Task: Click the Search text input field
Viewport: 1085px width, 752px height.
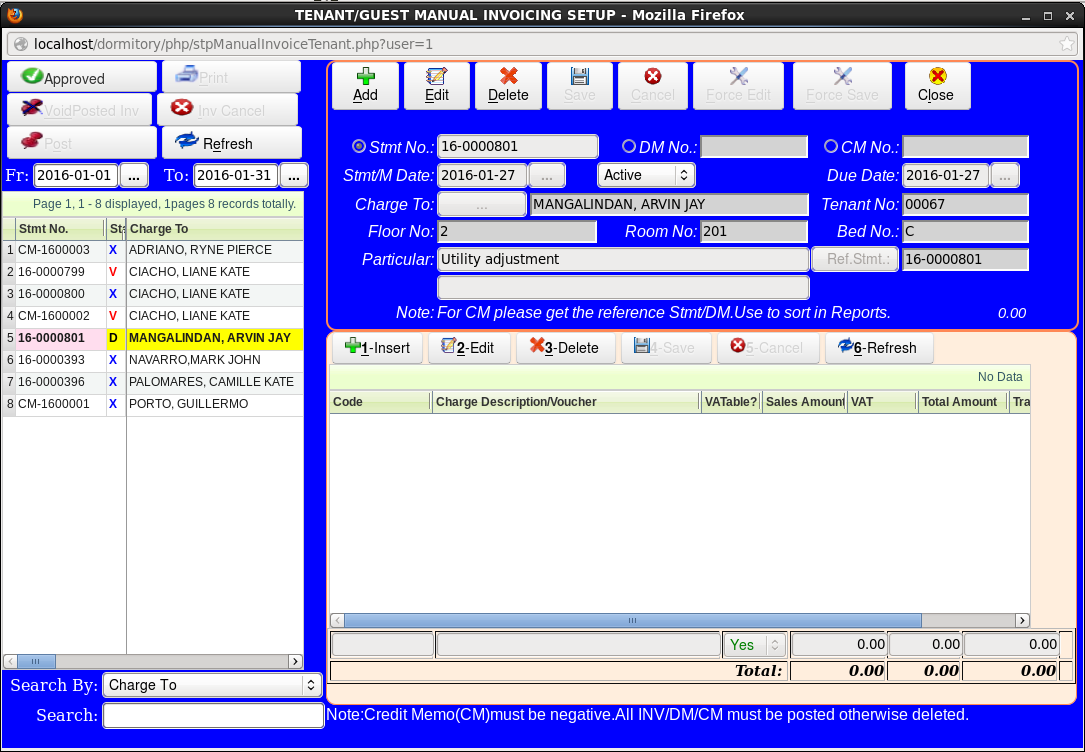Action: pos(213,716)
